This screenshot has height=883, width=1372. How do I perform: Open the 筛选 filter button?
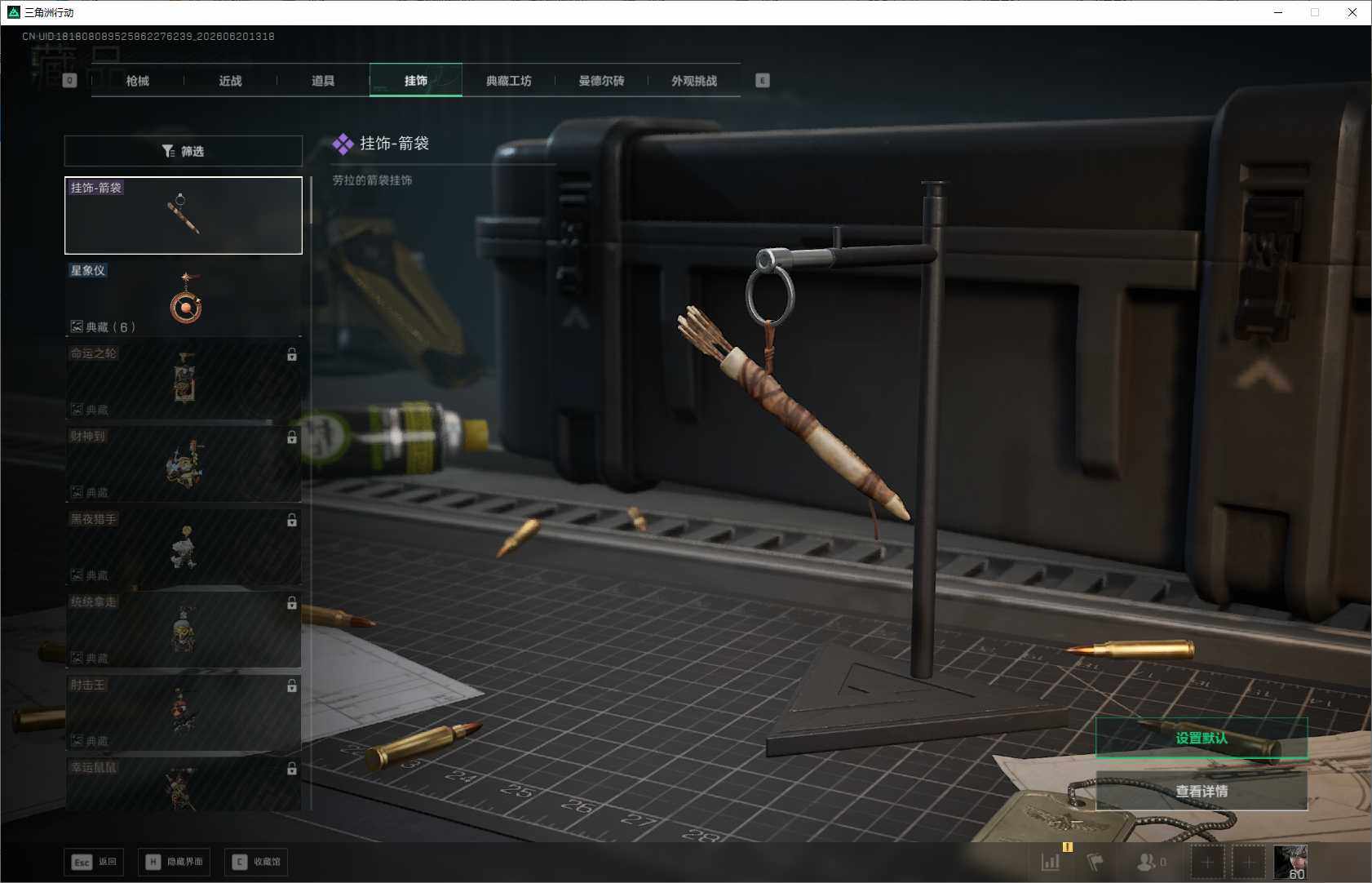[184, 151]
